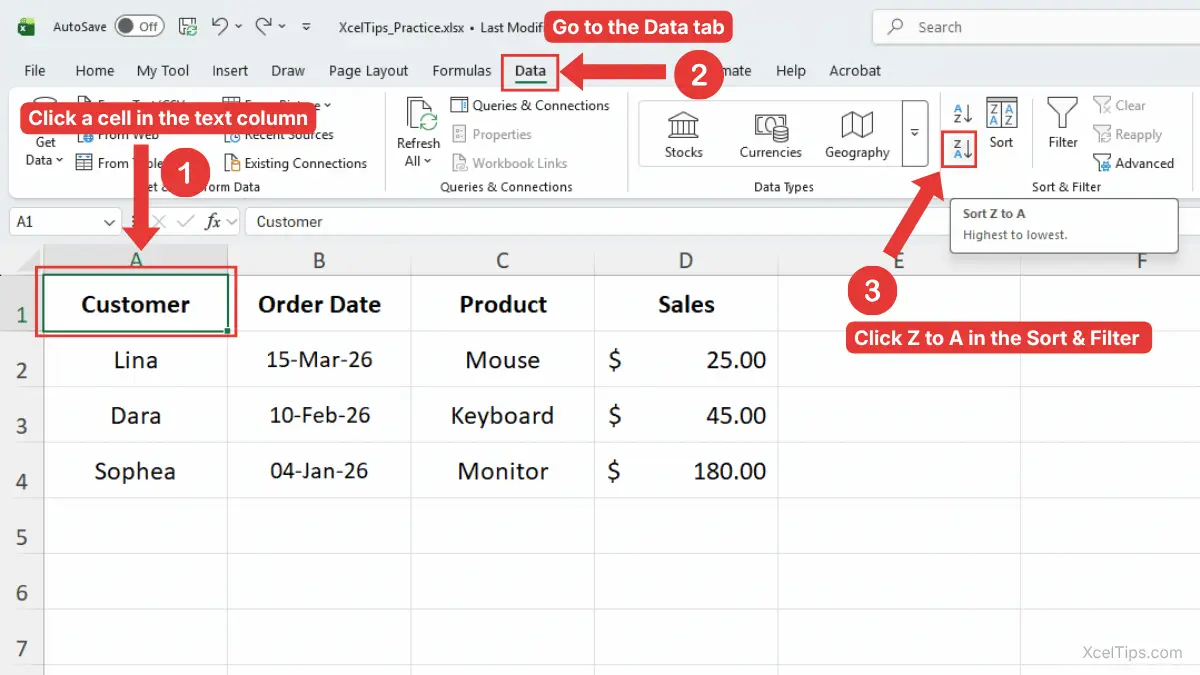Select the date cell 10-Feb-26
This screenshot has height=675, width=1200.
(319, 415)
